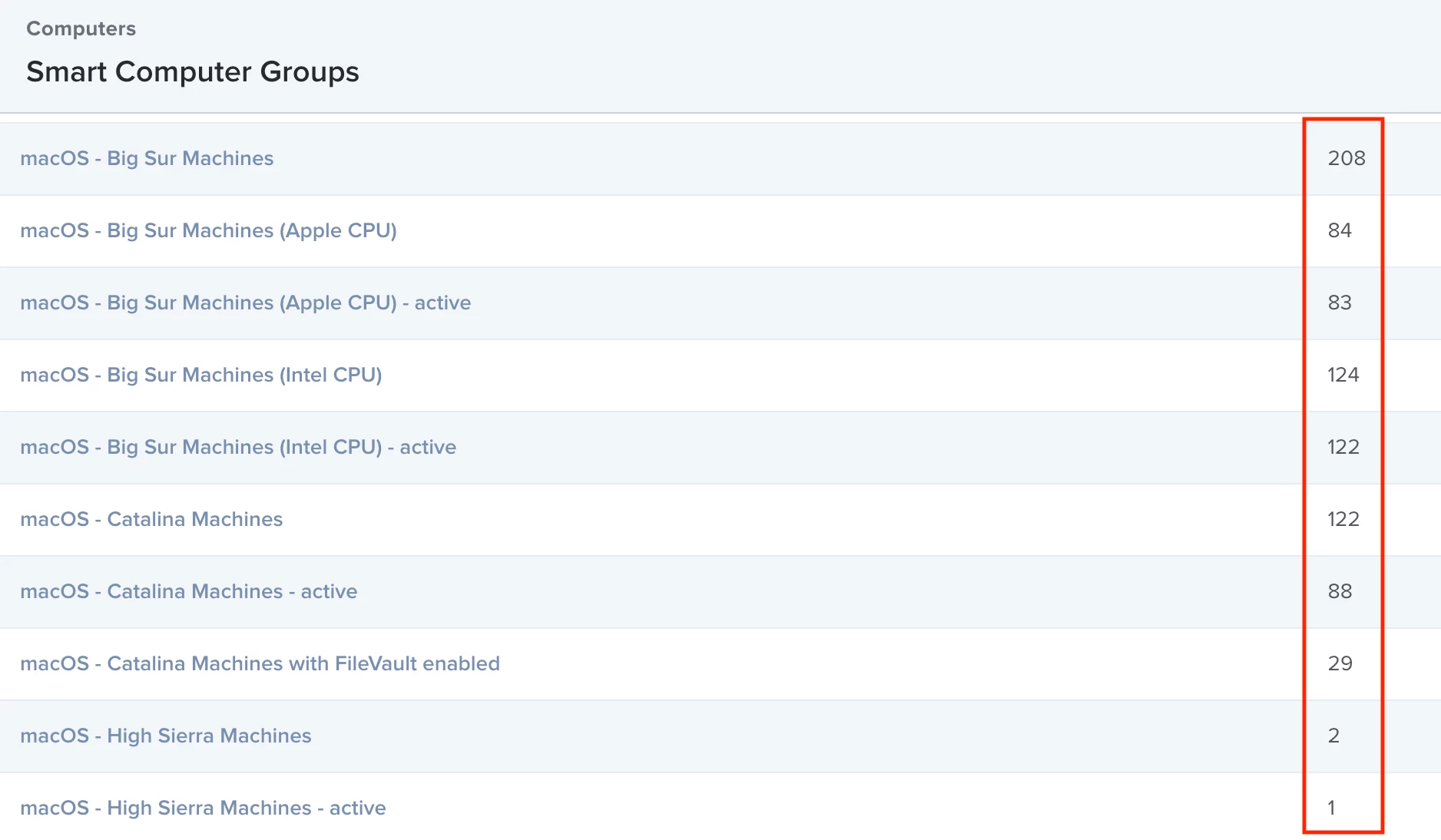This screenshot has width=1441, height=840.
Task: Click count 122 in Intel CPU active row
Action: click(x=1343, y=447)
